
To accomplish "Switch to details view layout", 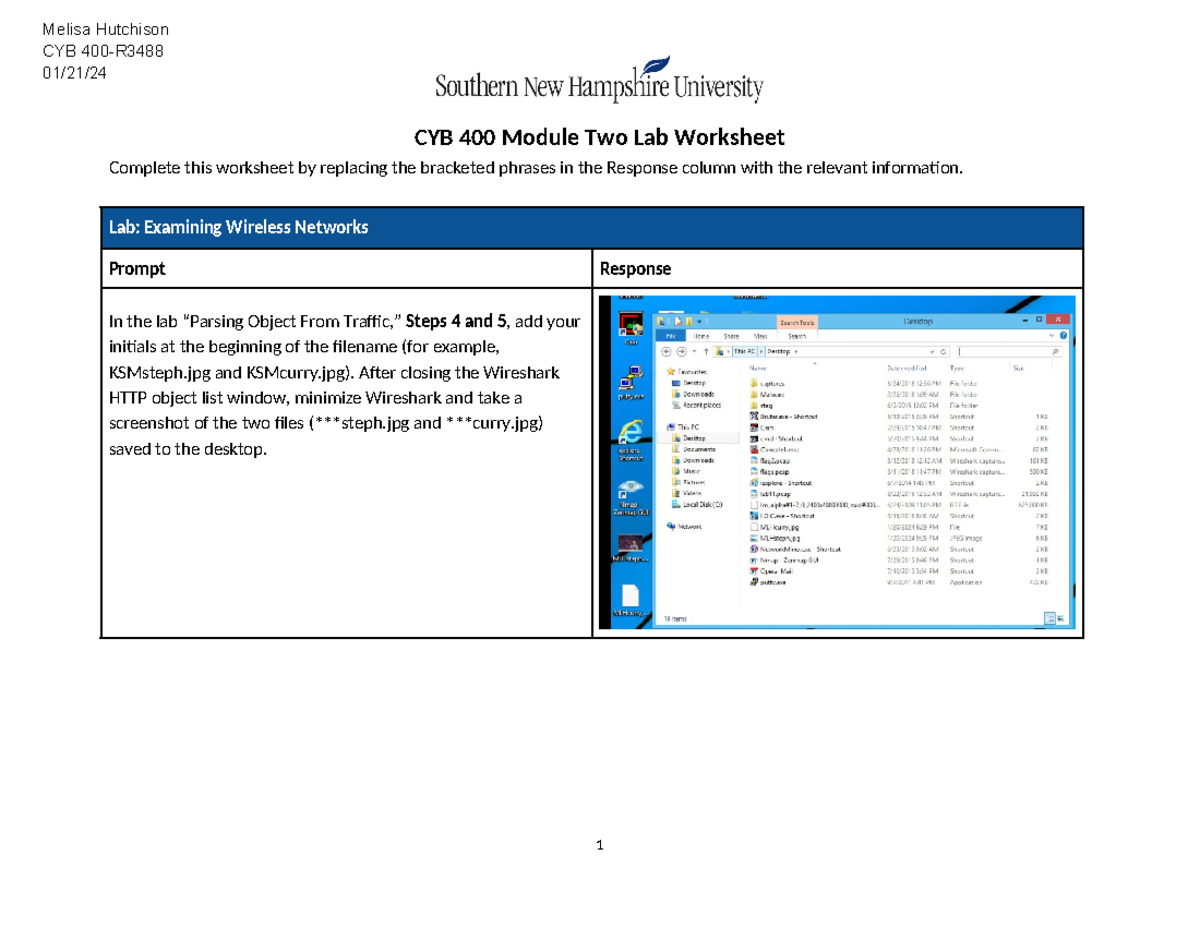I will [x=1048, y=619].
